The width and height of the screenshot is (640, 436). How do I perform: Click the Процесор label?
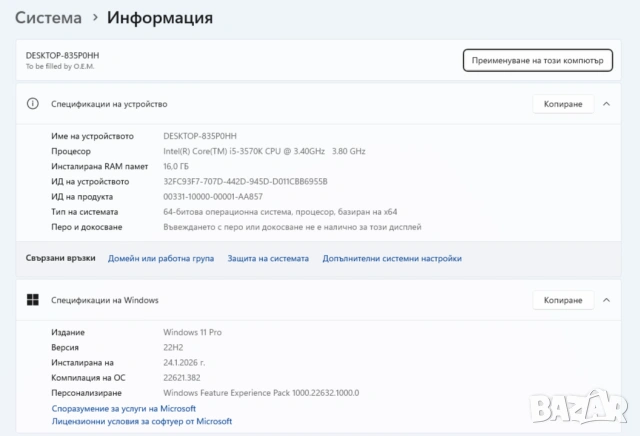pos(71,151)
